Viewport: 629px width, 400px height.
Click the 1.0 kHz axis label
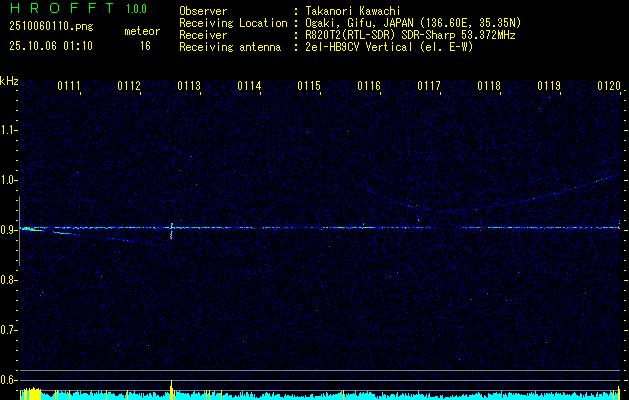(8, 180)
